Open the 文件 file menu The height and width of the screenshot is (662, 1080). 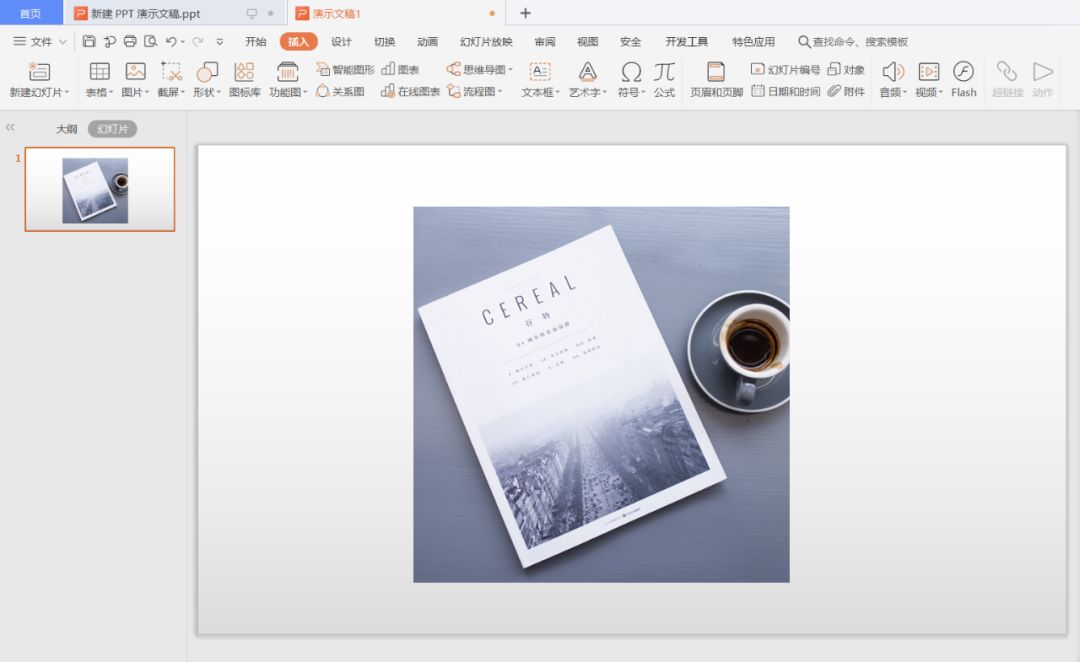tap(40, 41)
